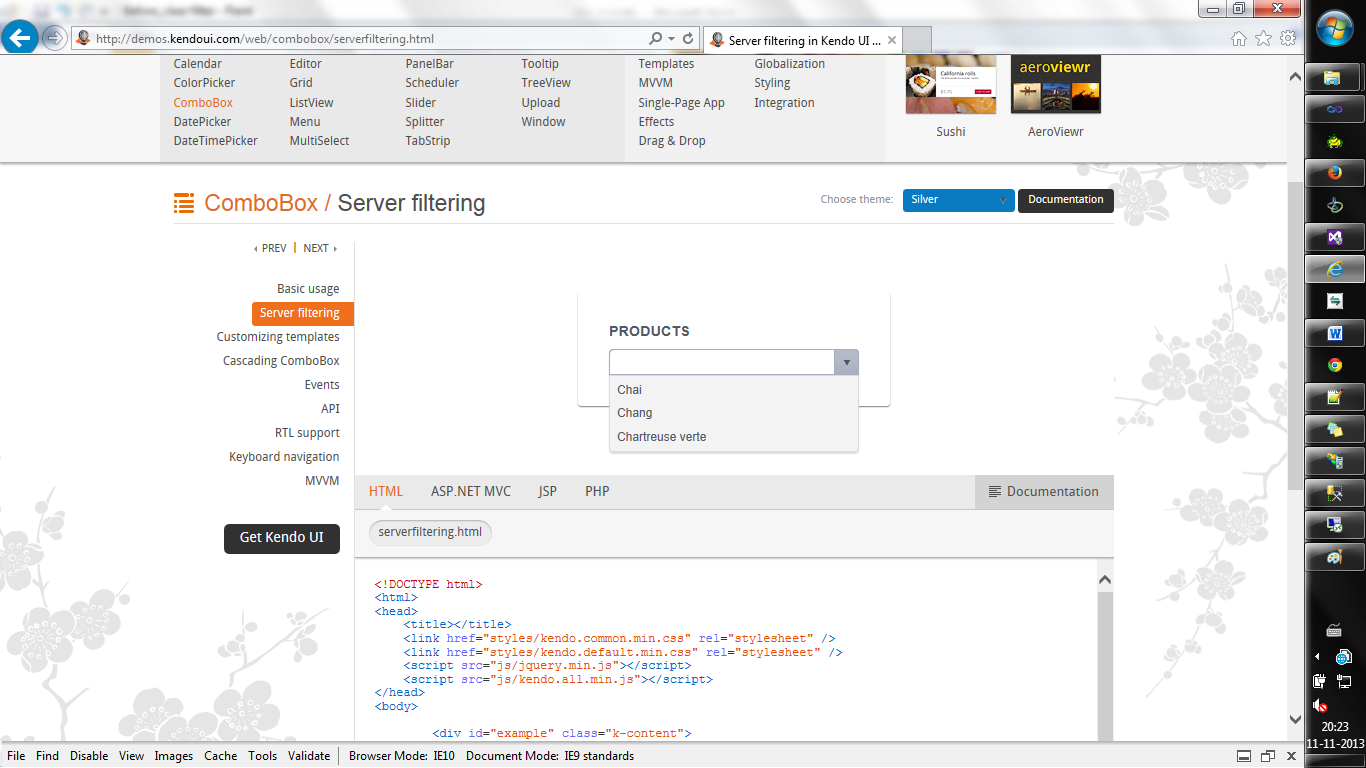Switch to Internet Explorer taskbar icon
Image resolution: width=1366 pixels, height=768 pixels.
1334,269
